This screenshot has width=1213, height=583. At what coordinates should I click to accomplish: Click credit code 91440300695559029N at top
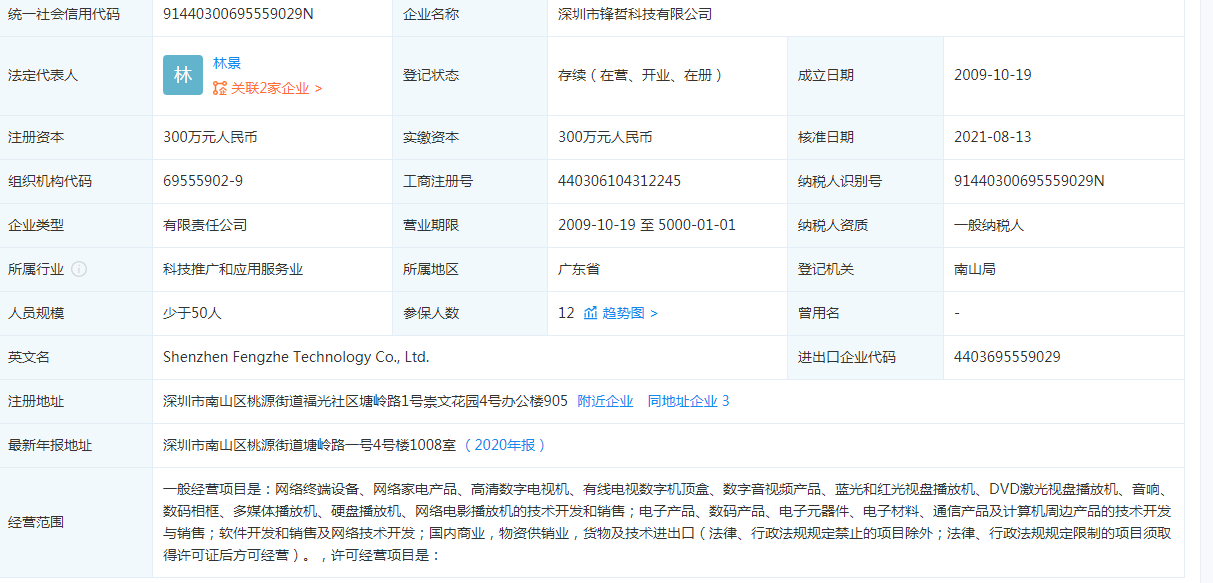tap(238, 15)
